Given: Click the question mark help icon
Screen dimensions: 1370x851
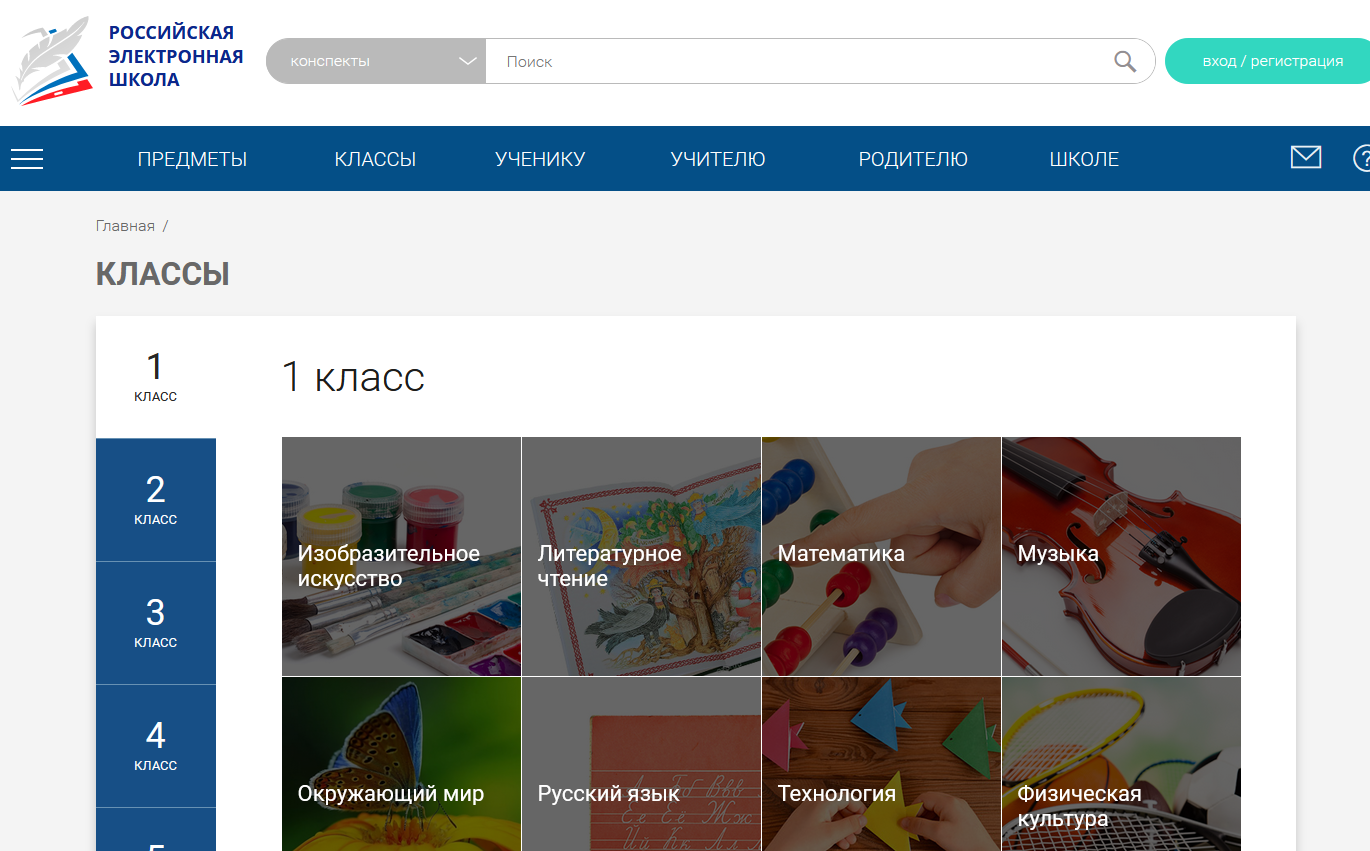Looking at the screenshot, I should tap(1361, 158).
